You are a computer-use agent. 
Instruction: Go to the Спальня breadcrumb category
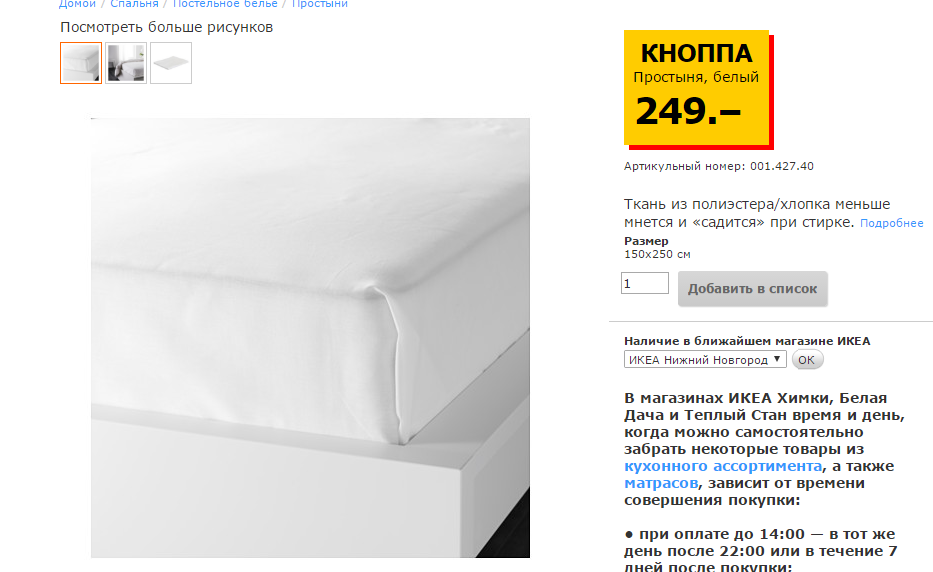point(134,4)
